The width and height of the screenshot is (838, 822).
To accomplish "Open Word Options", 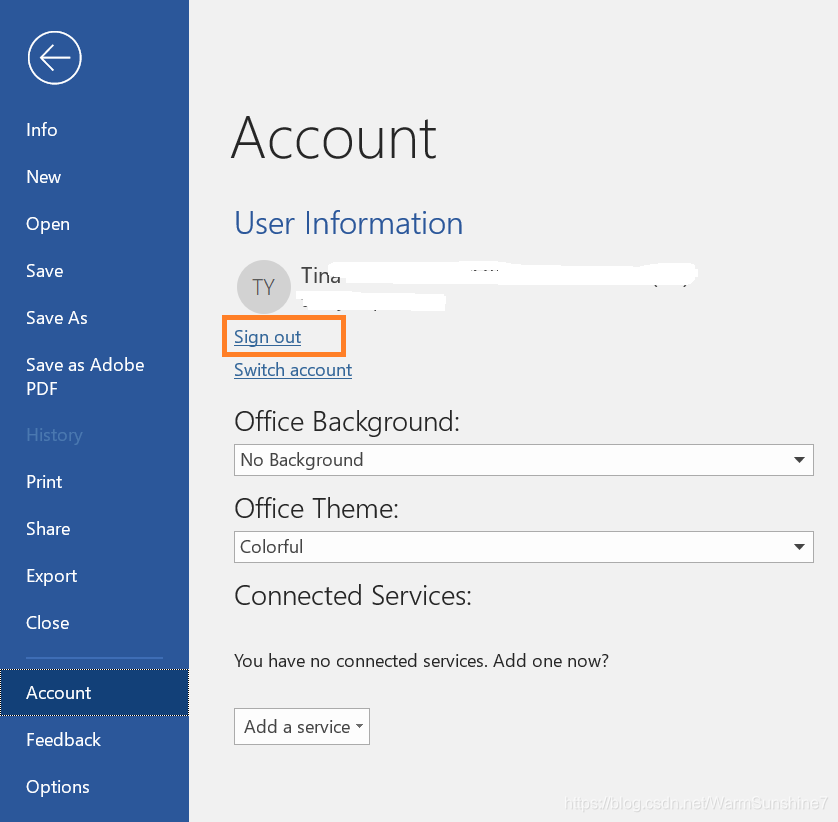I will 58,787.
